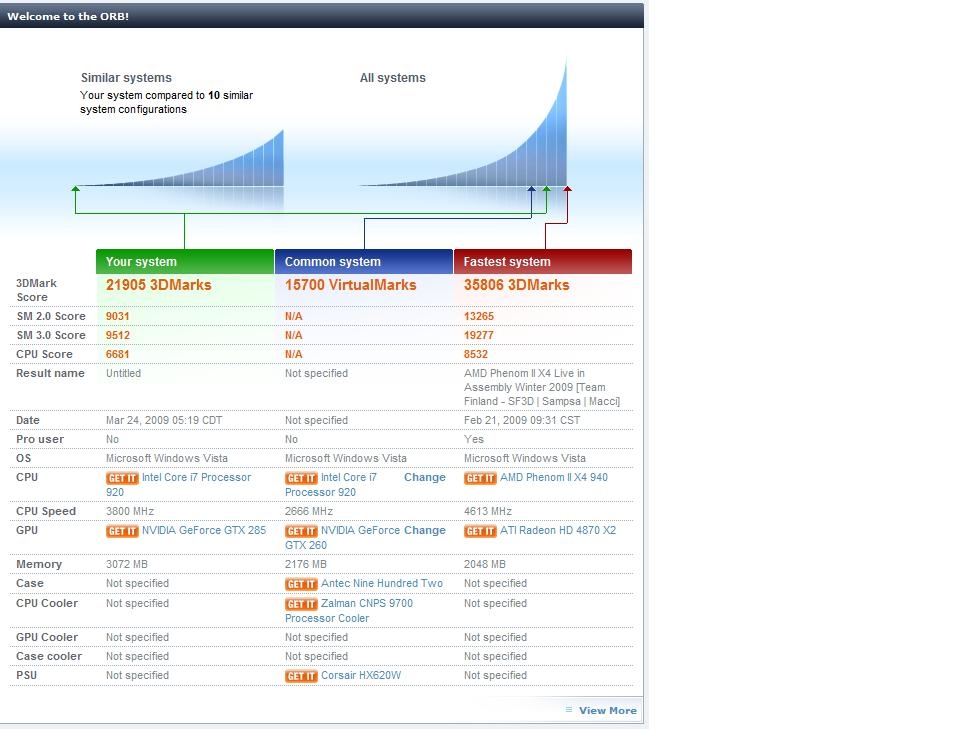Open Intel Core i7 Processor 920 link under Your system
The image size is (960, 729).
(179, 485)
